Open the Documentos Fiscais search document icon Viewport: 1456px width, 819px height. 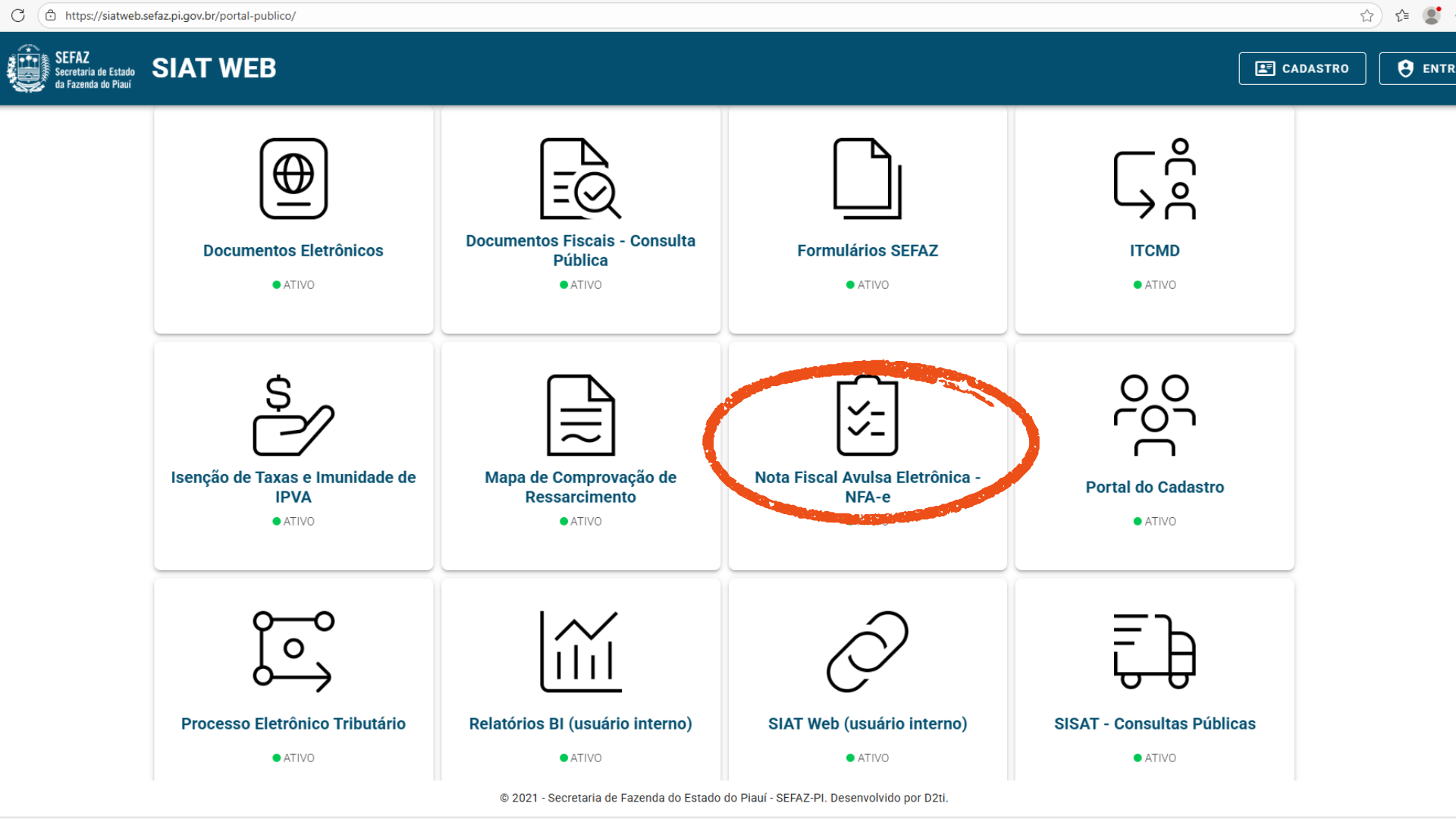tap(580, 179)
